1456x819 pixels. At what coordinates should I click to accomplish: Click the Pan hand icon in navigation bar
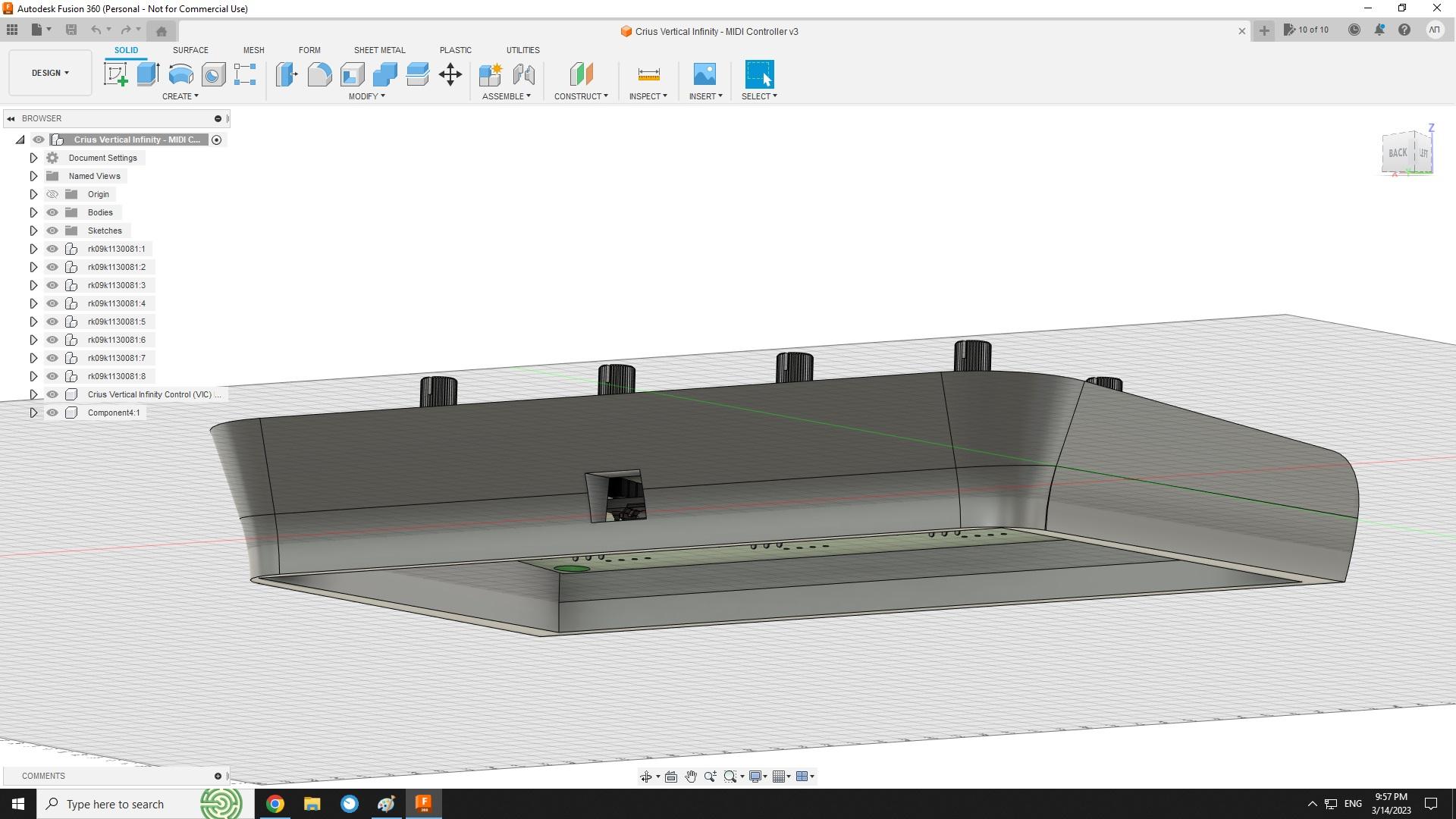point(691,777)
